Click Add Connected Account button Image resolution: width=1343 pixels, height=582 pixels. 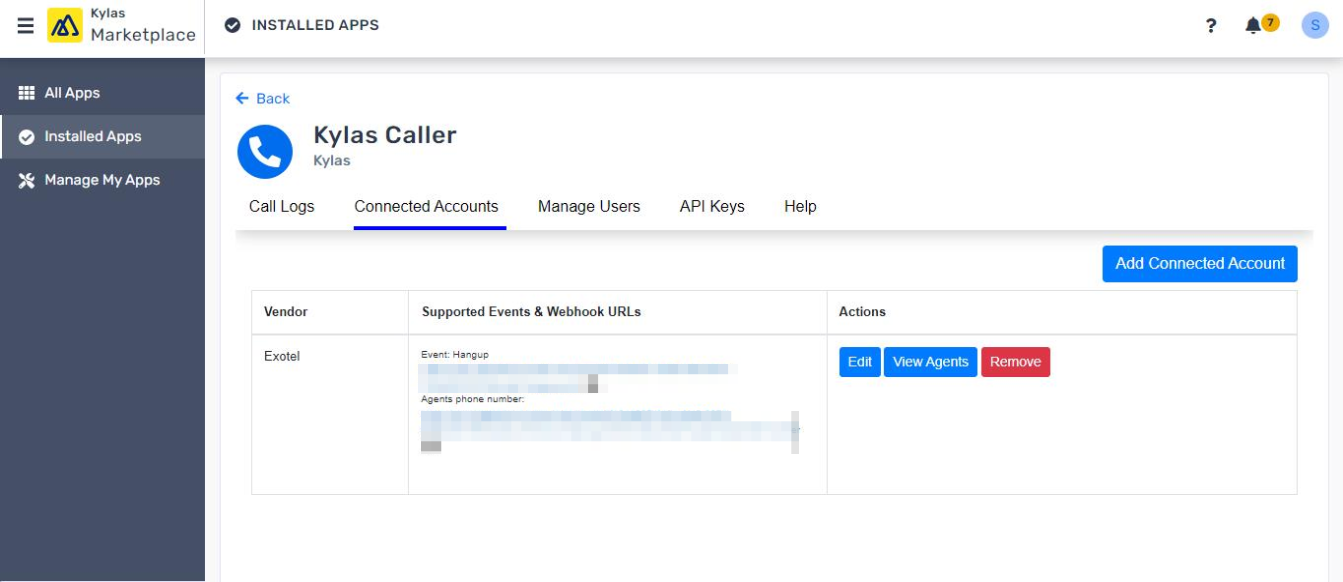coord(1200,264)
